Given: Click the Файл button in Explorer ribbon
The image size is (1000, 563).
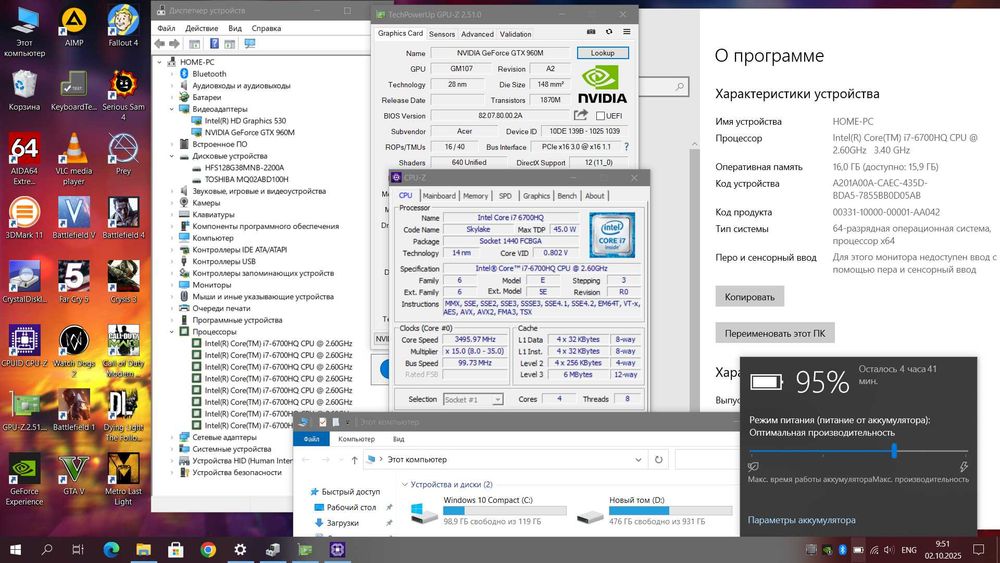Looking at the screenshot, I should 312,439.
